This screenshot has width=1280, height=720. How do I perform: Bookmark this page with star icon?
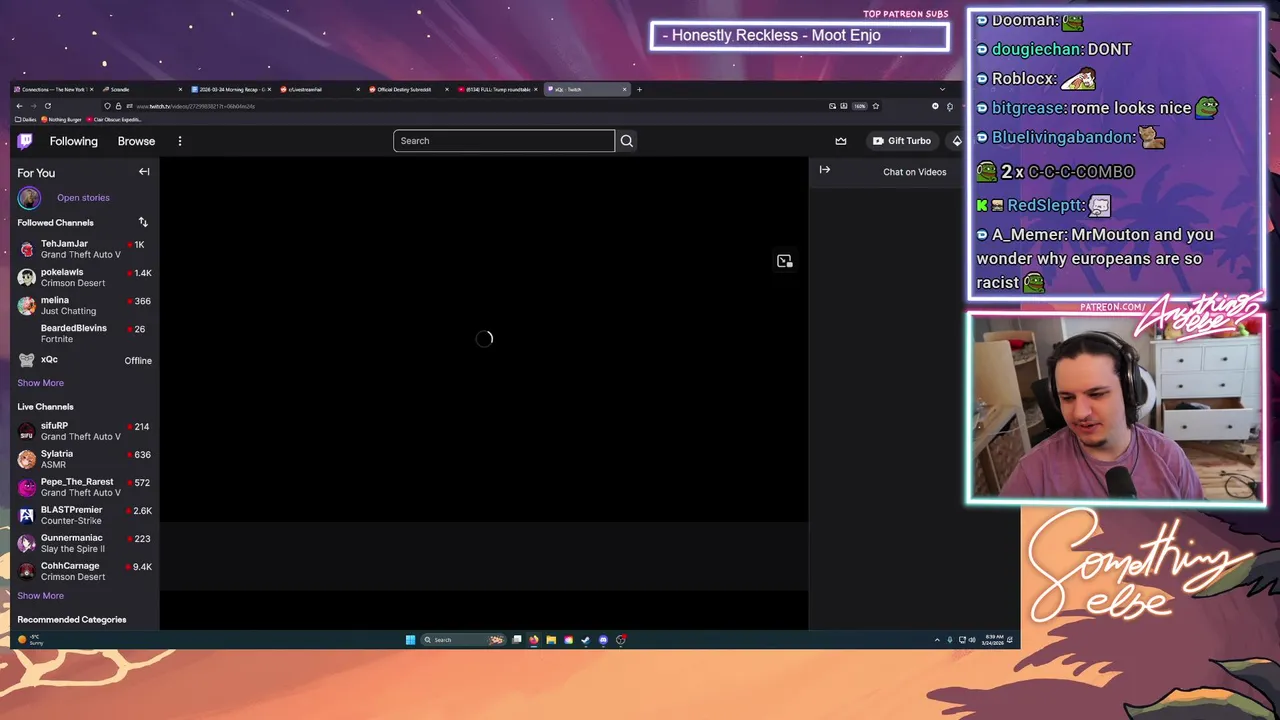875,106
